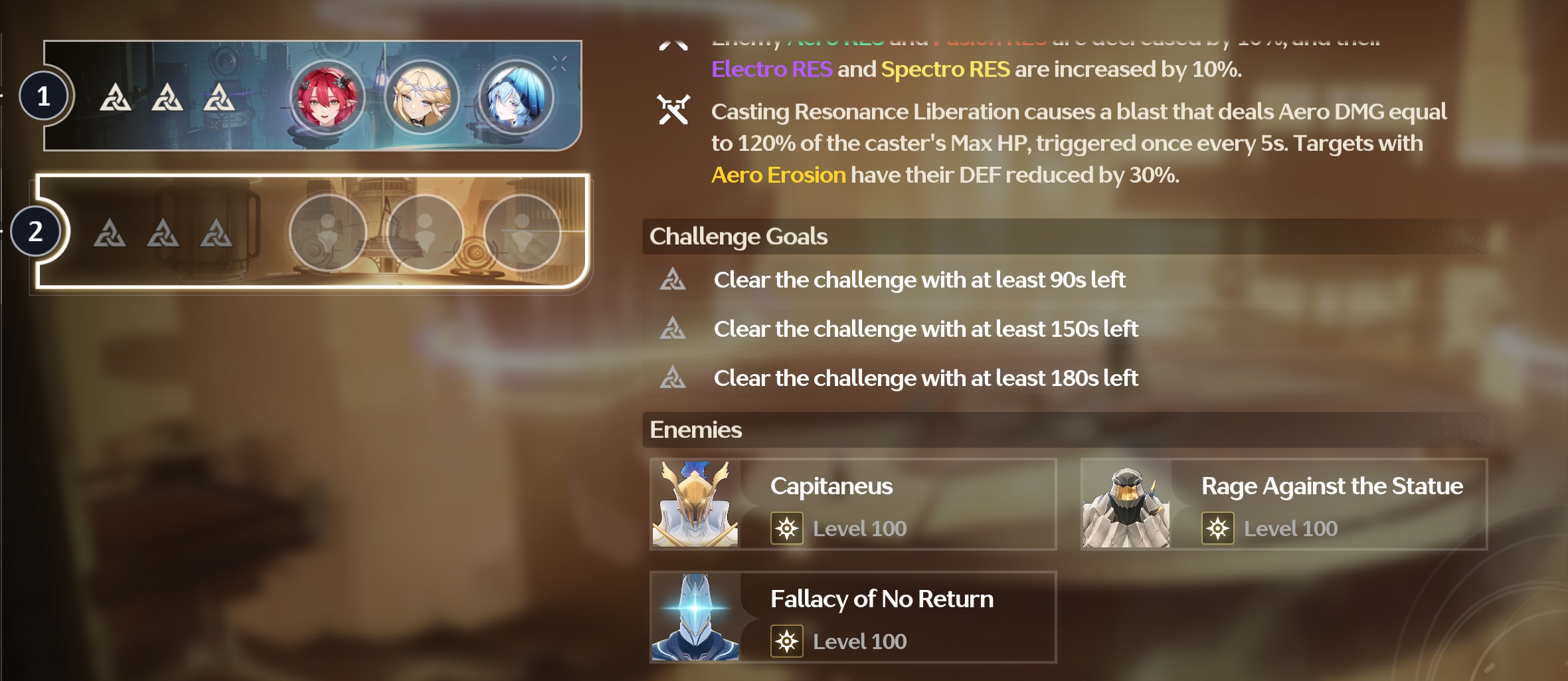Click the 180s left challenge goal crest icon

coord(673,378)
